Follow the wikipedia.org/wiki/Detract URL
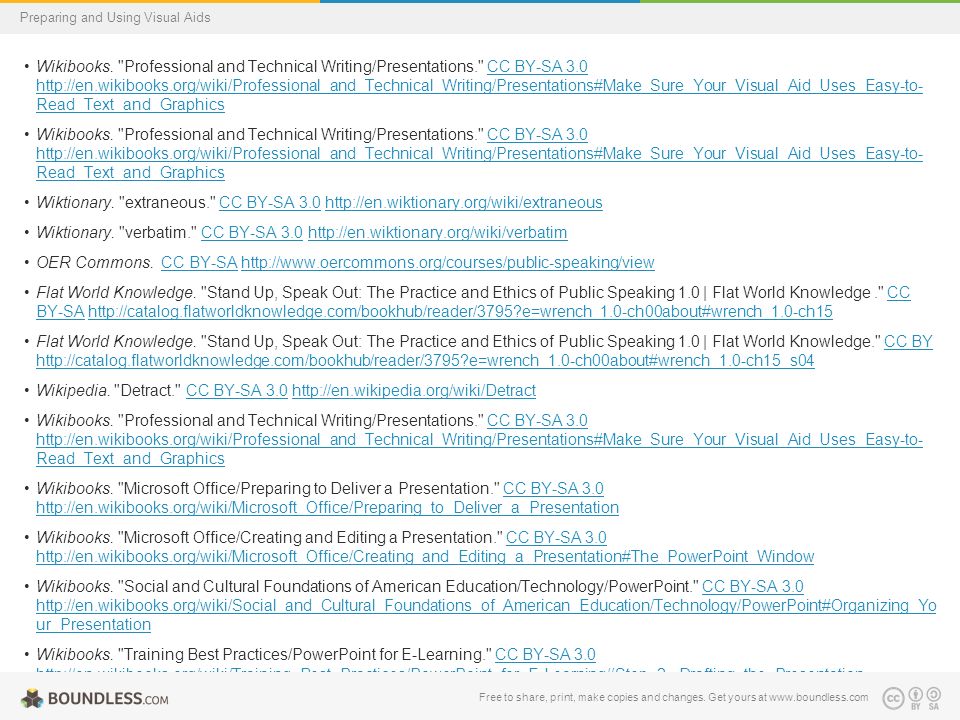 414,391
